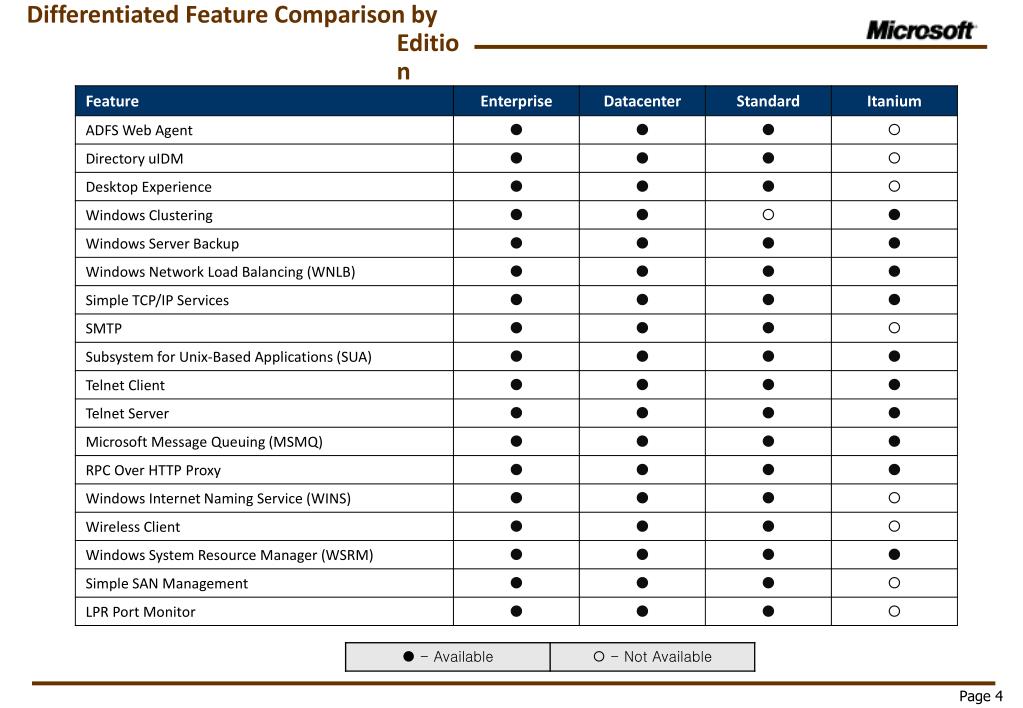Click the RPC Over HTTP Proxy text
The height and width of the screenshot is (708, 1023).
pyautogui.click(x=153, y=470)
